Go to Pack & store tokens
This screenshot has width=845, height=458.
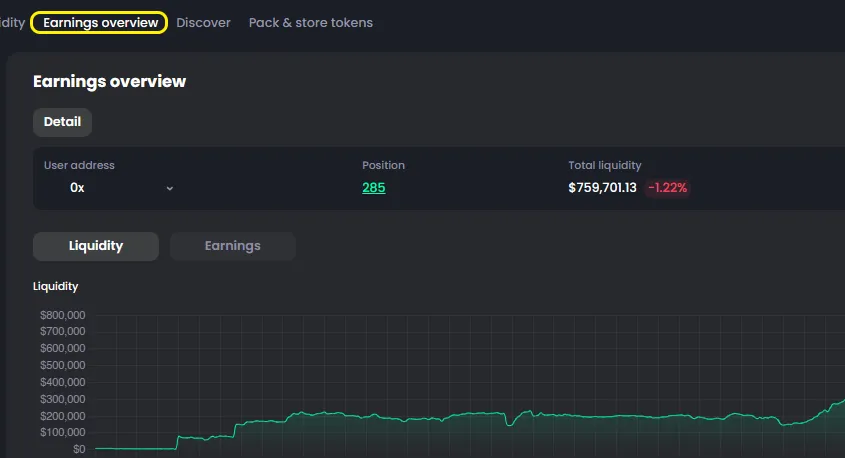(x=310, y=23)
